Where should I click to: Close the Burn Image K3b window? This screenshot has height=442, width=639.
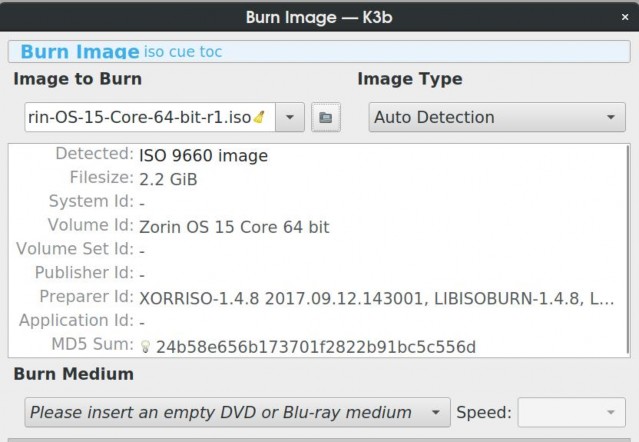[625, 17]
